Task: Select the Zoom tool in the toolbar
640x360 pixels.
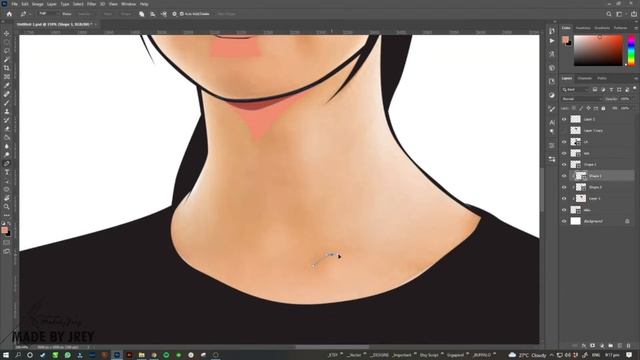Action: point(7,207)
